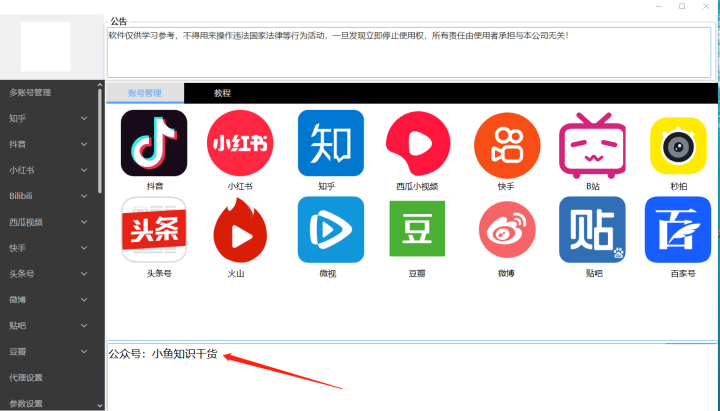Switch to the 教程 tab
The image size is (720, 411).
pyautogui.click(x=222, y=93)
